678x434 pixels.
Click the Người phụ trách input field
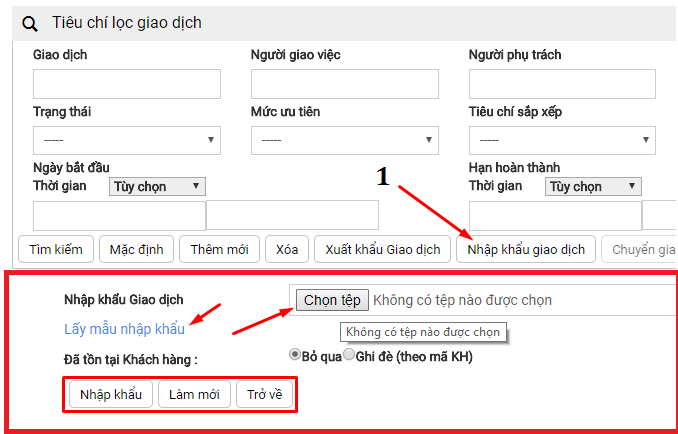[562, 84]
